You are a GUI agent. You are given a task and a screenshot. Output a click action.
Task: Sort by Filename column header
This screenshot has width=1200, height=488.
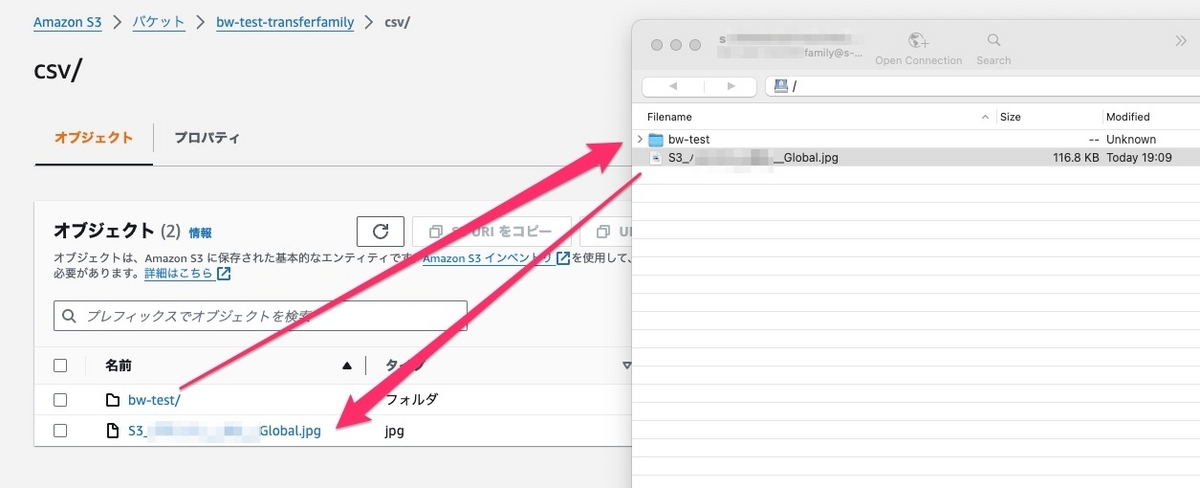(669, 117)
